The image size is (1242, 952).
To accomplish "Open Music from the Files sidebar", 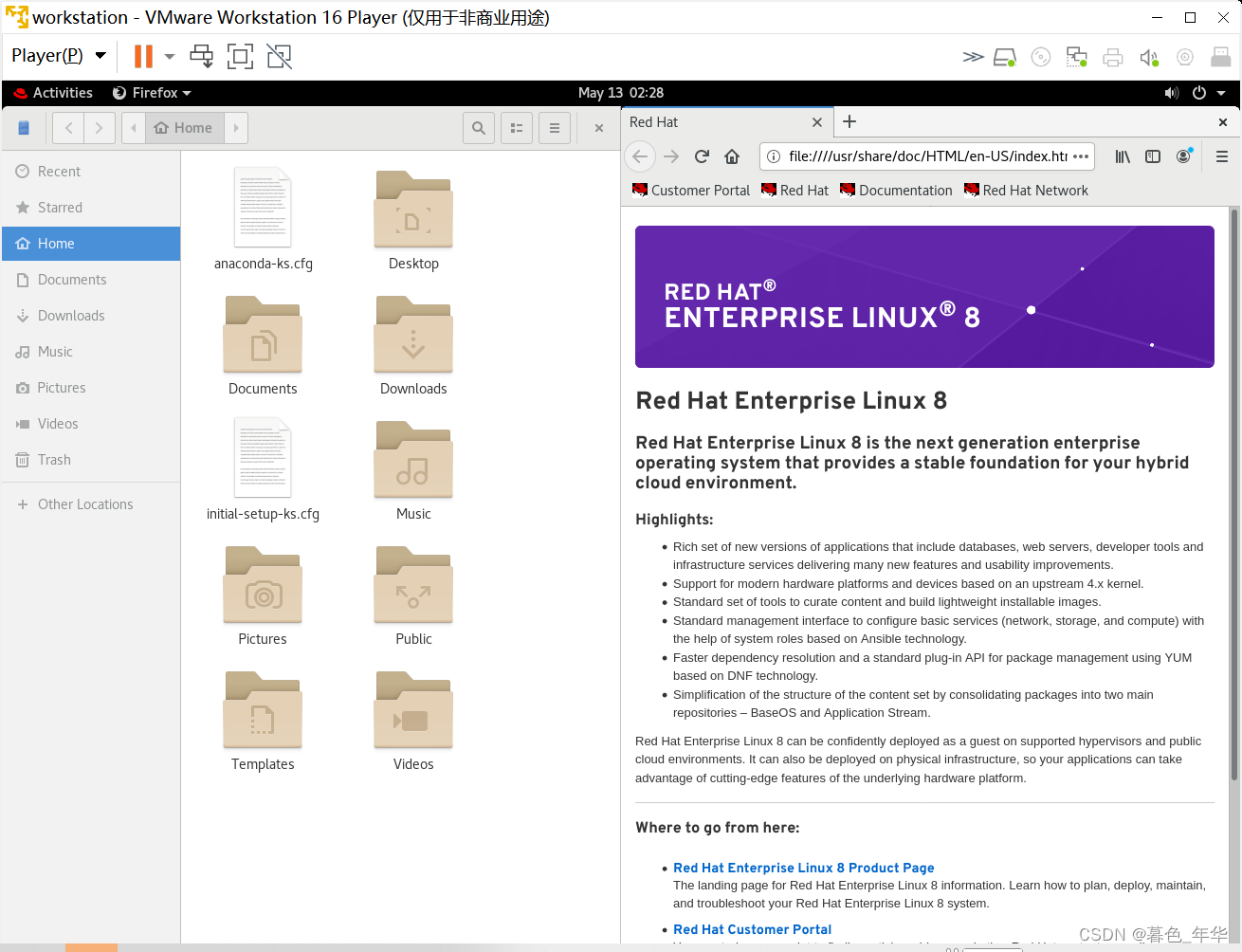I will [x=91, y=352].
